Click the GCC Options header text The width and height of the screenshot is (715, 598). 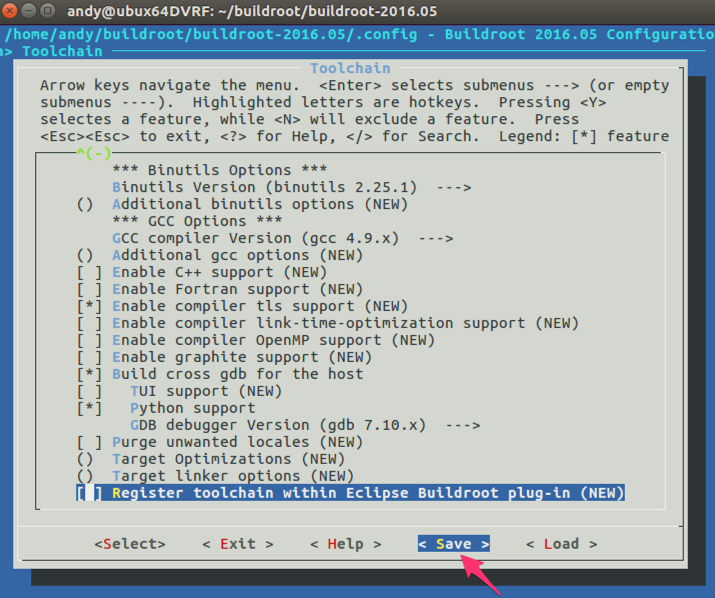pos(197,221)
